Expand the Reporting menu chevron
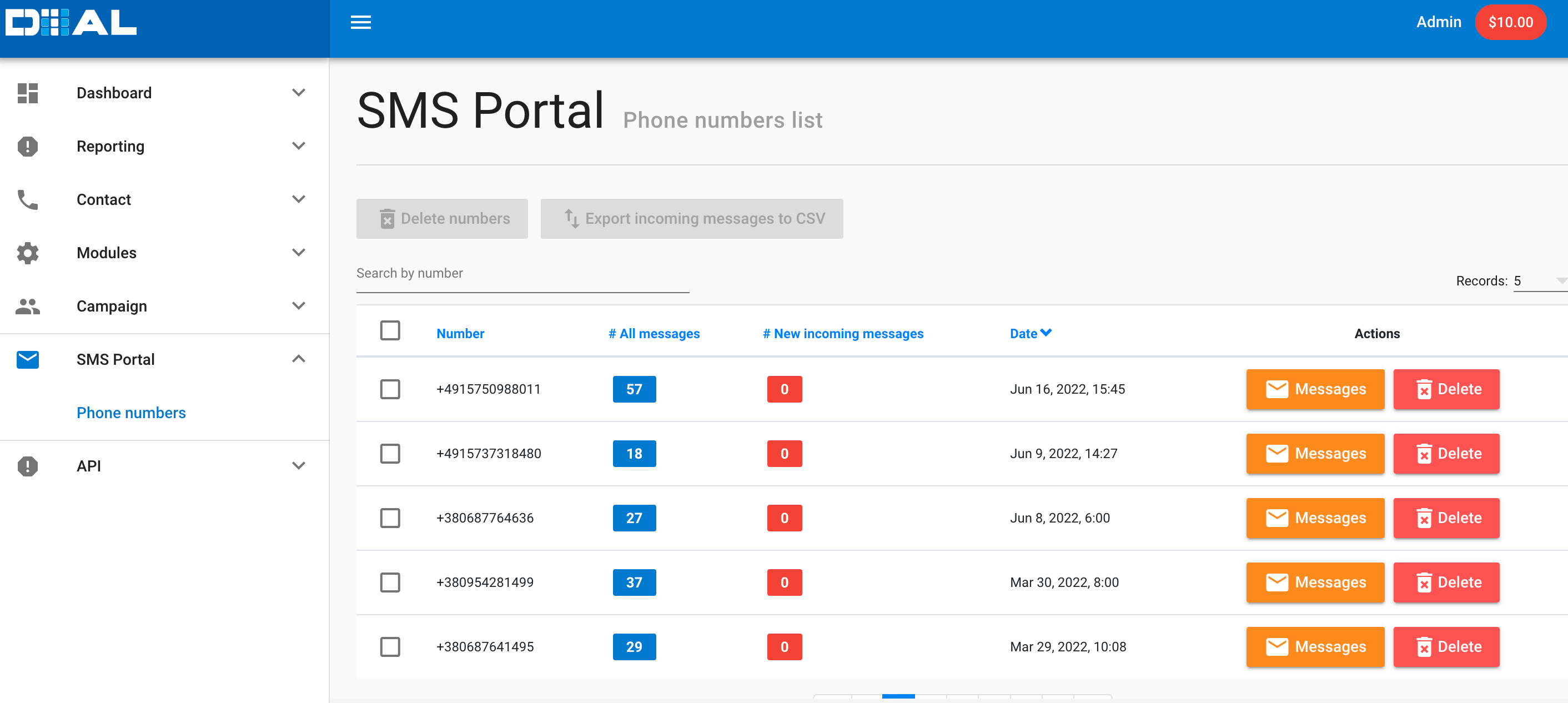Screen dimensions: 1568x703 tap(298, 146)
